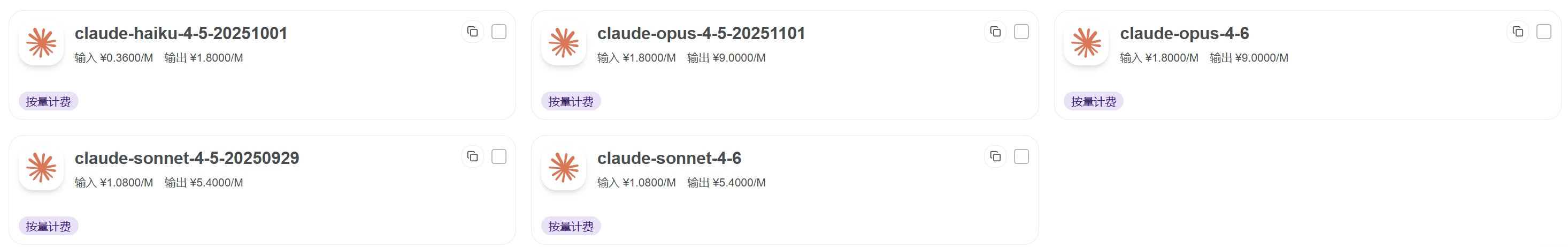Check the claude-haiku-4-5-20251001 checkbox
The image size is (1568, 247).
(x=498, y=32)
